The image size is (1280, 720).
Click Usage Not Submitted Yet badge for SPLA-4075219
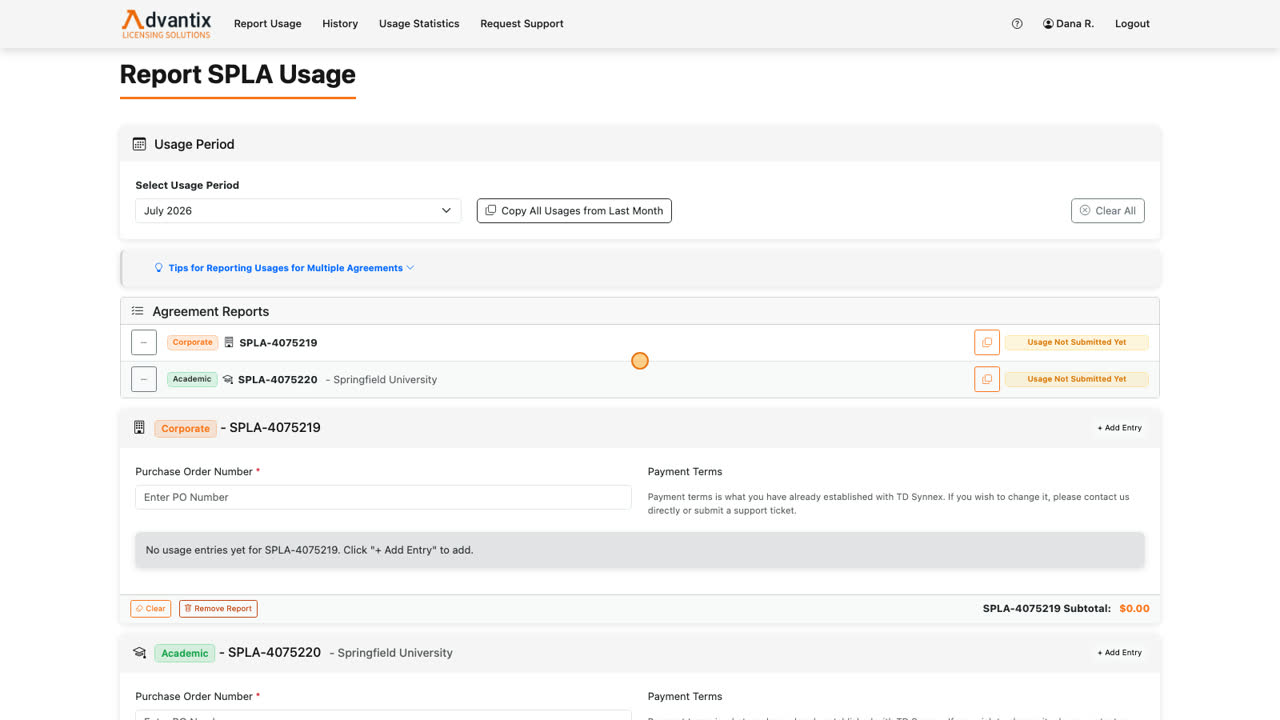(1077, 342)
